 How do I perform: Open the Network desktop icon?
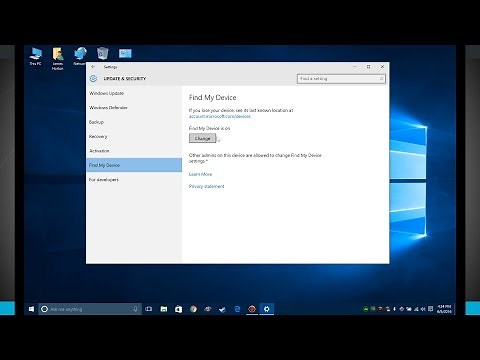pyautogui.click(x=80, y=56)
